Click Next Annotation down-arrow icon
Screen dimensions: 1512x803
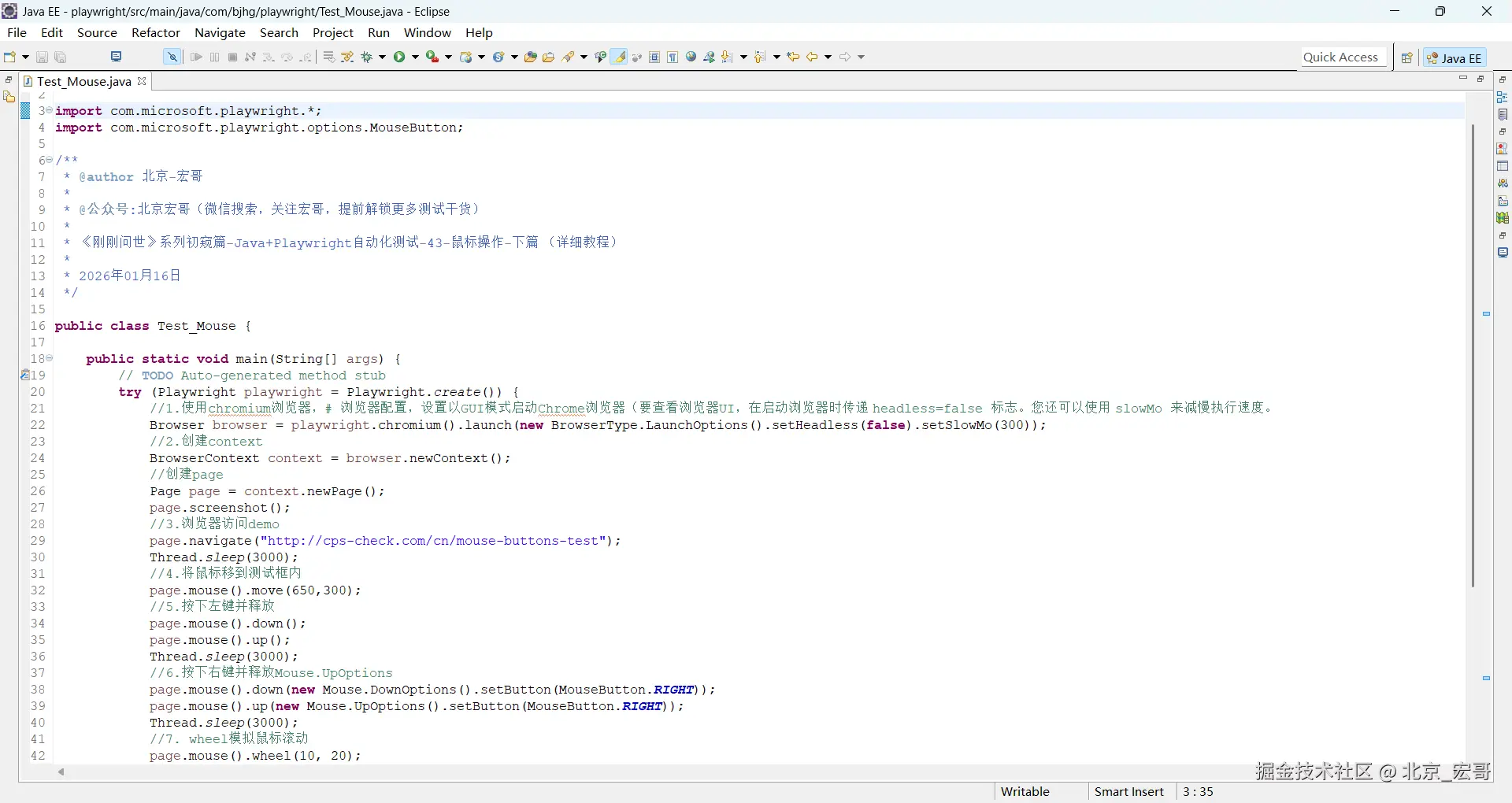point(728,57)
